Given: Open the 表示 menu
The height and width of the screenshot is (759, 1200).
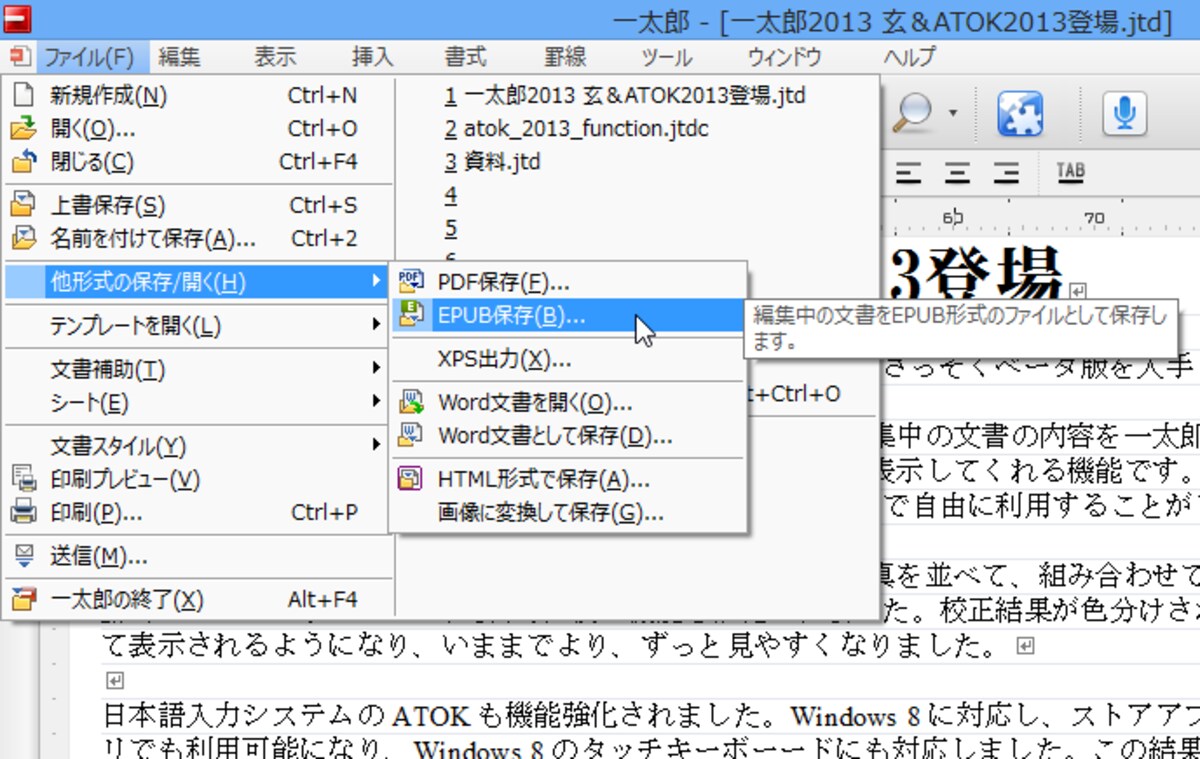Looking at the screenshot, I should point(275,57).
